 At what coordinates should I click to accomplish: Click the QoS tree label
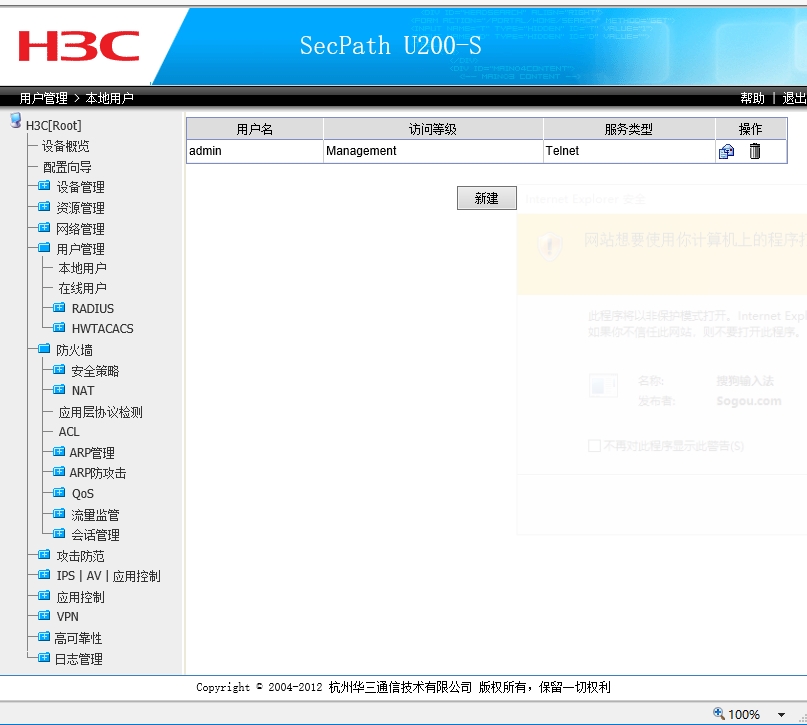83,494
